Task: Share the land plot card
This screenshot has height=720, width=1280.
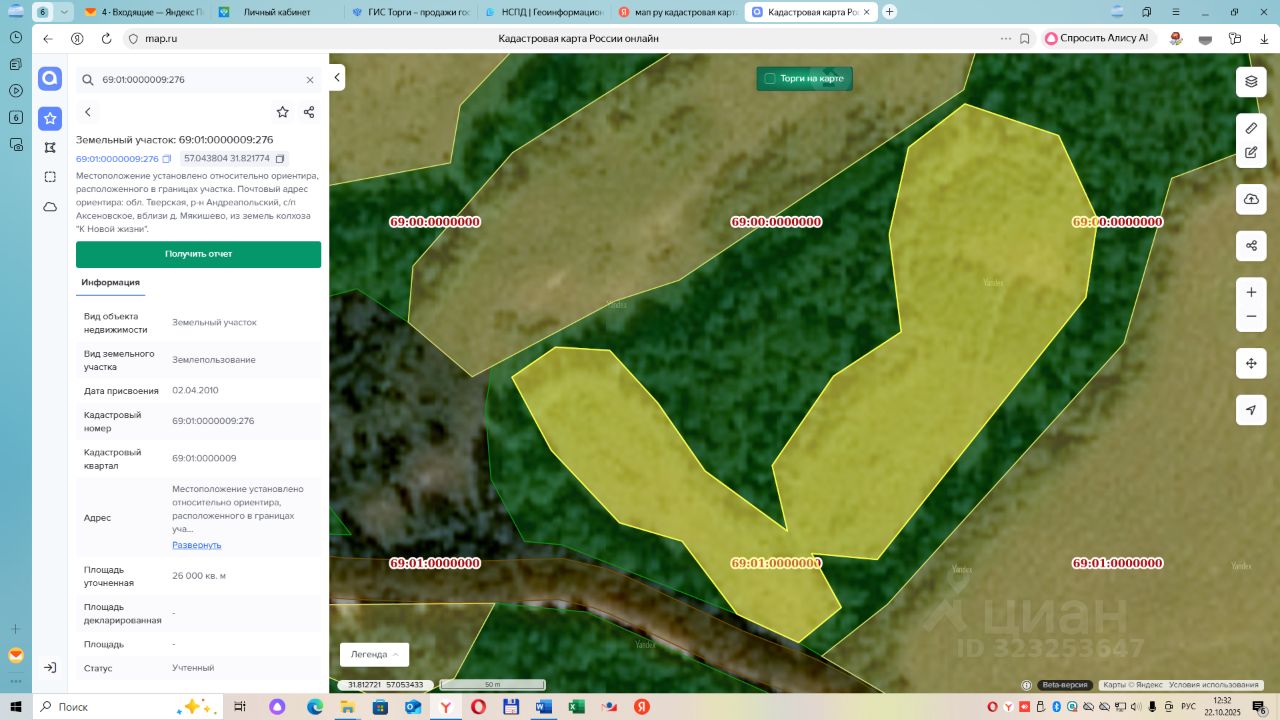Action: [x=309, y=112]
